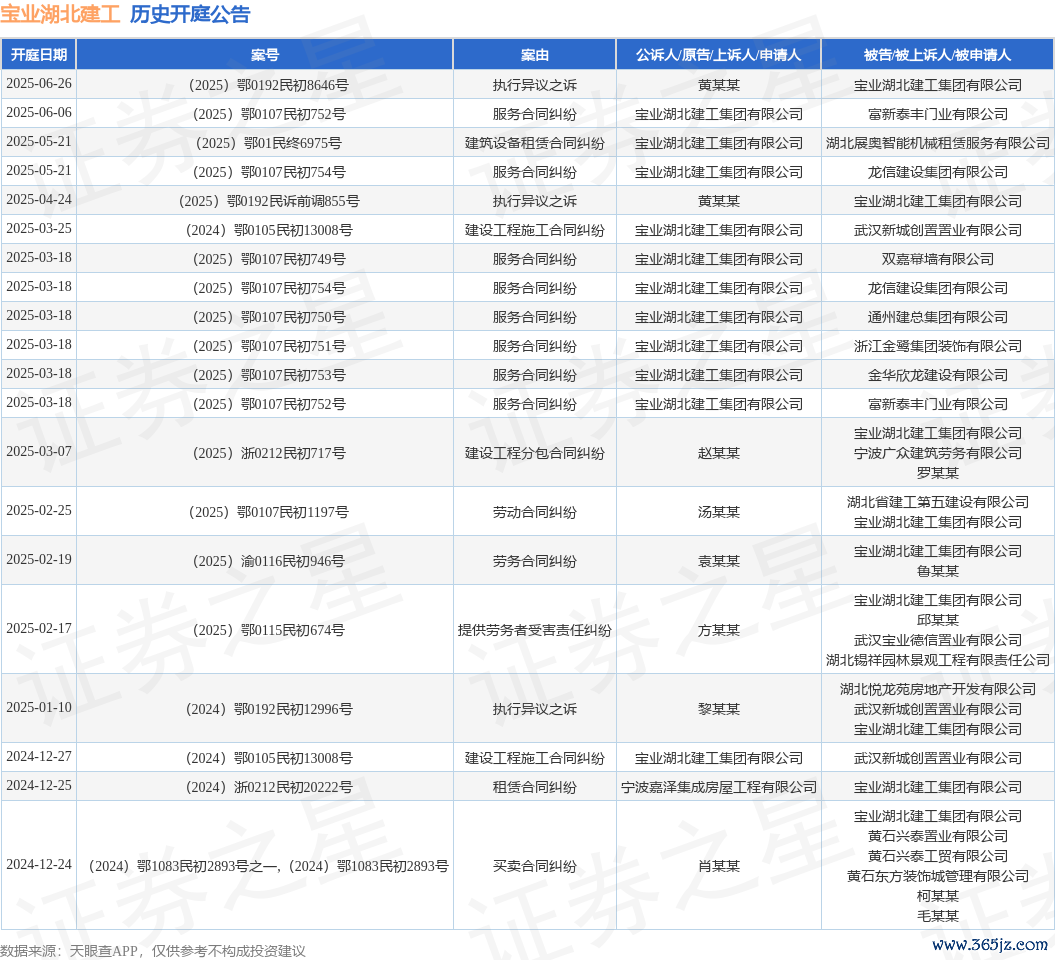Click defendant 武汉宝业德信置业有限公司
The image size is (1055, 960).
click(x=937, y=640)
